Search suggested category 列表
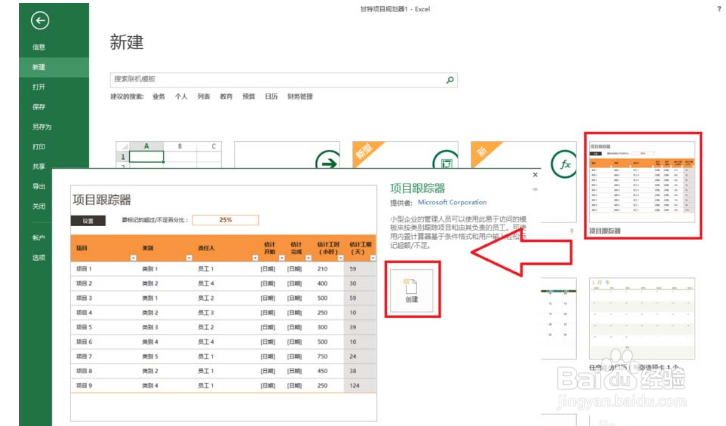This screenshot has width=726, height=426. pos(204,96)
